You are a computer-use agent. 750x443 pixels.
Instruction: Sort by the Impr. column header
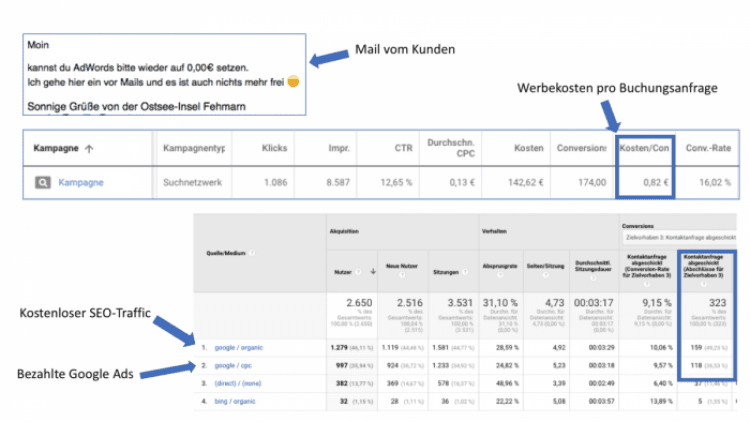tap(339, 148)
